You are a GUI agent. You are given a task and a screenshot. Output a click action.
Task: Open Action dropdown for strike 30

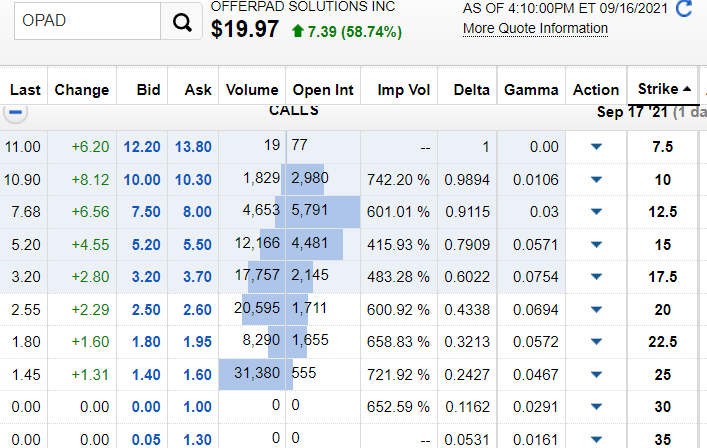click(x=596, y=407)
